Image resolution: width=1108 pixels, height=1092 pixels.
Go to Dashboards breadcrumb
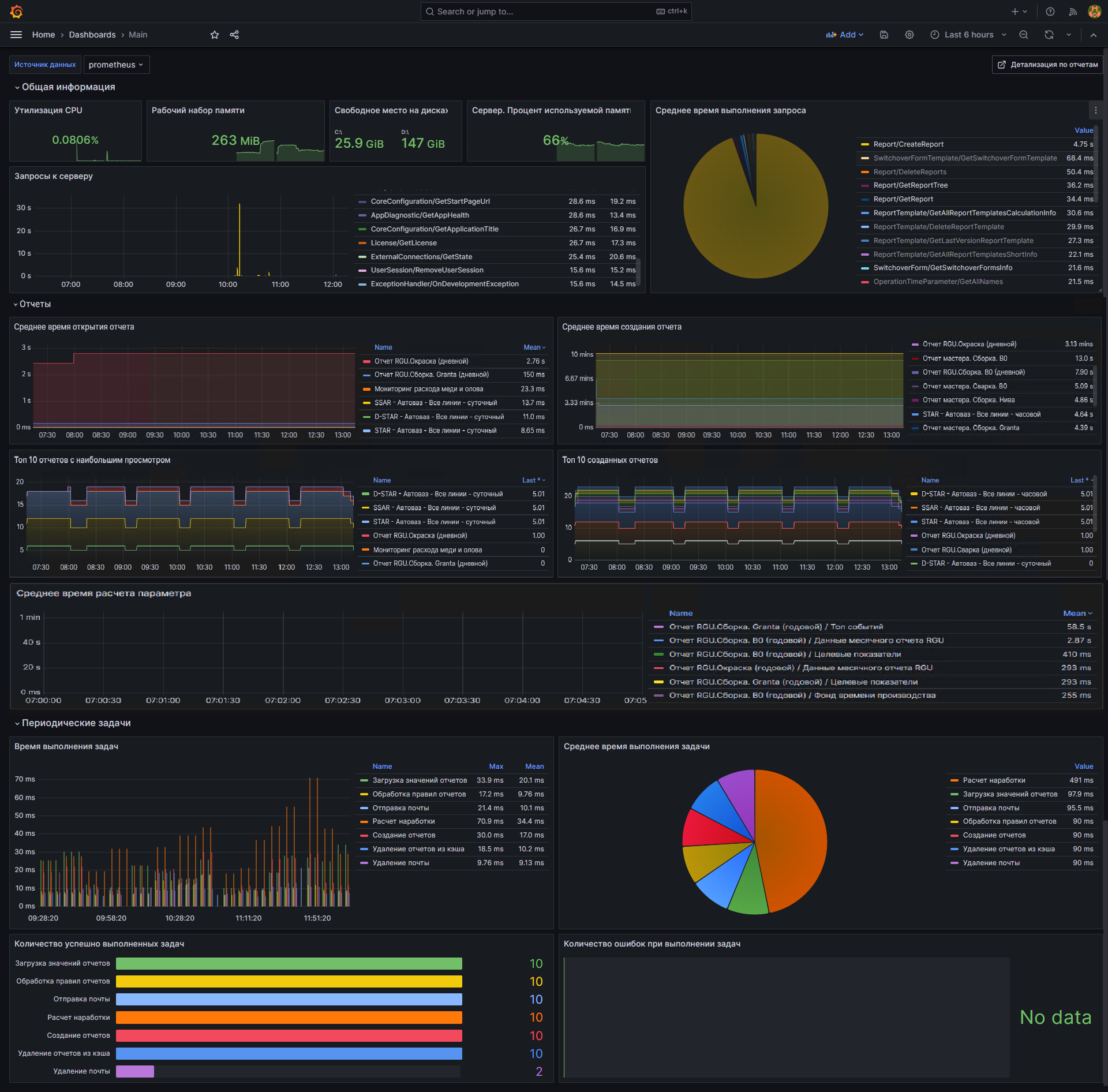coord(92,35)
